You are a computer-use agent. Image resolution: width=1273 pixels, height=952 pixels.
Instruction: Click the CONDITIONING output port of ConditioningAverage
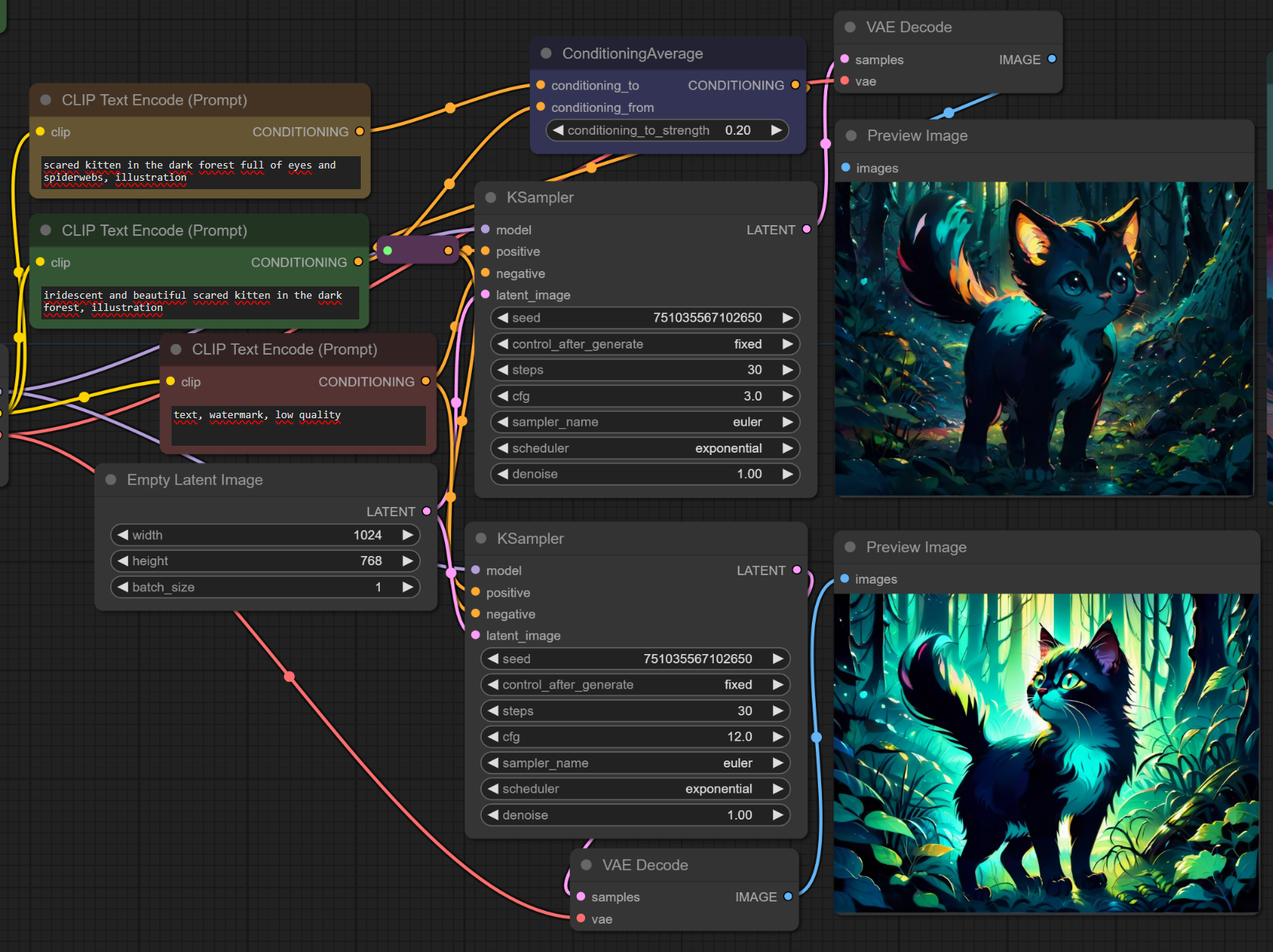tap(795, 85)
